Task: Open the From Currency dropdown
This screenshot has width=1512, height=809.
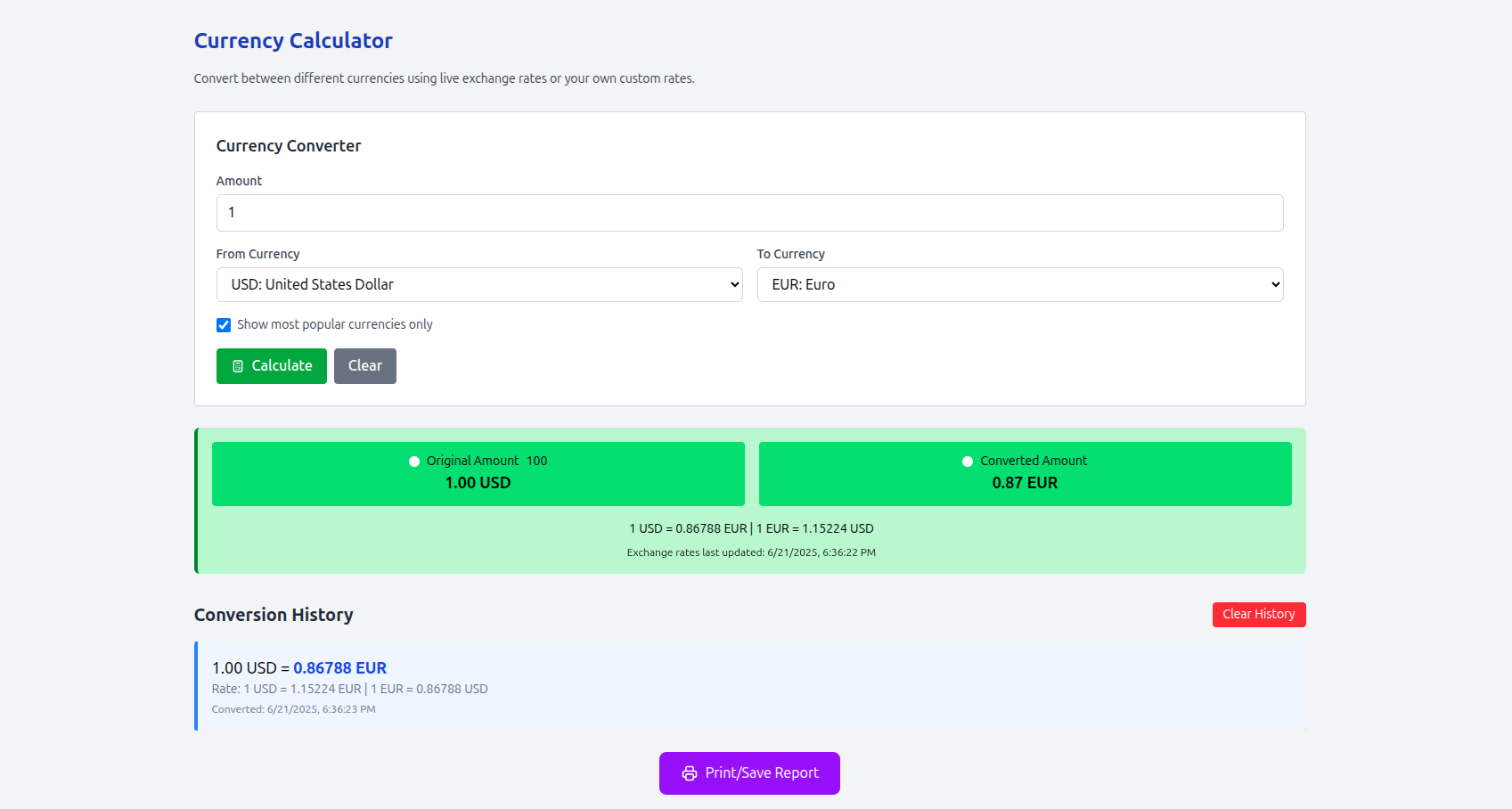Action: 479,284
